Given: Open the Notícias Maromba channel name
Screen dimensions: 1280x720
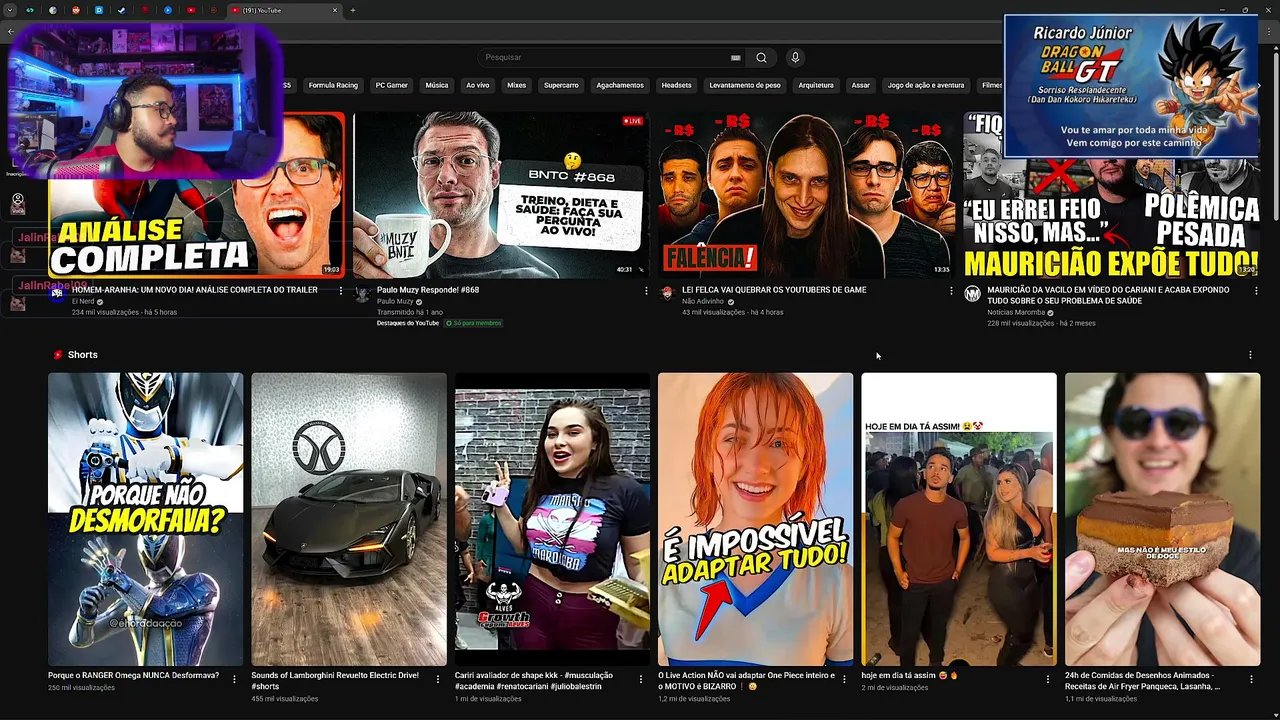Looking at the screenshot, I should click(x=1016, y=312).
